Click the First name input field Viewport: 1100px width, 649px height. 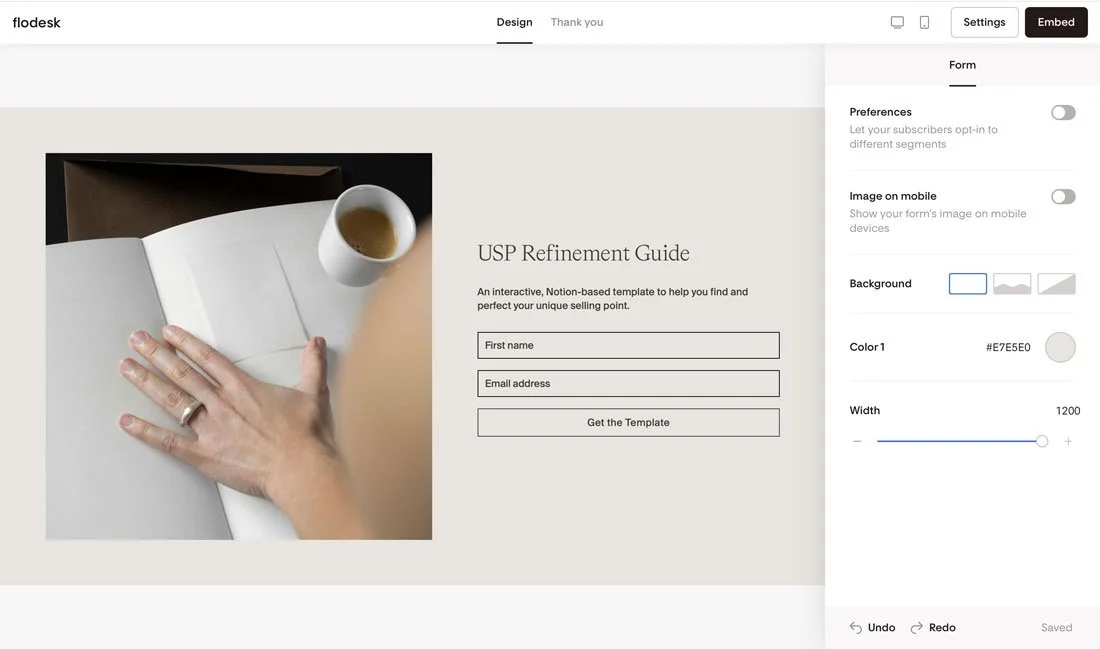pyautogui.click(x=629, y=343)
